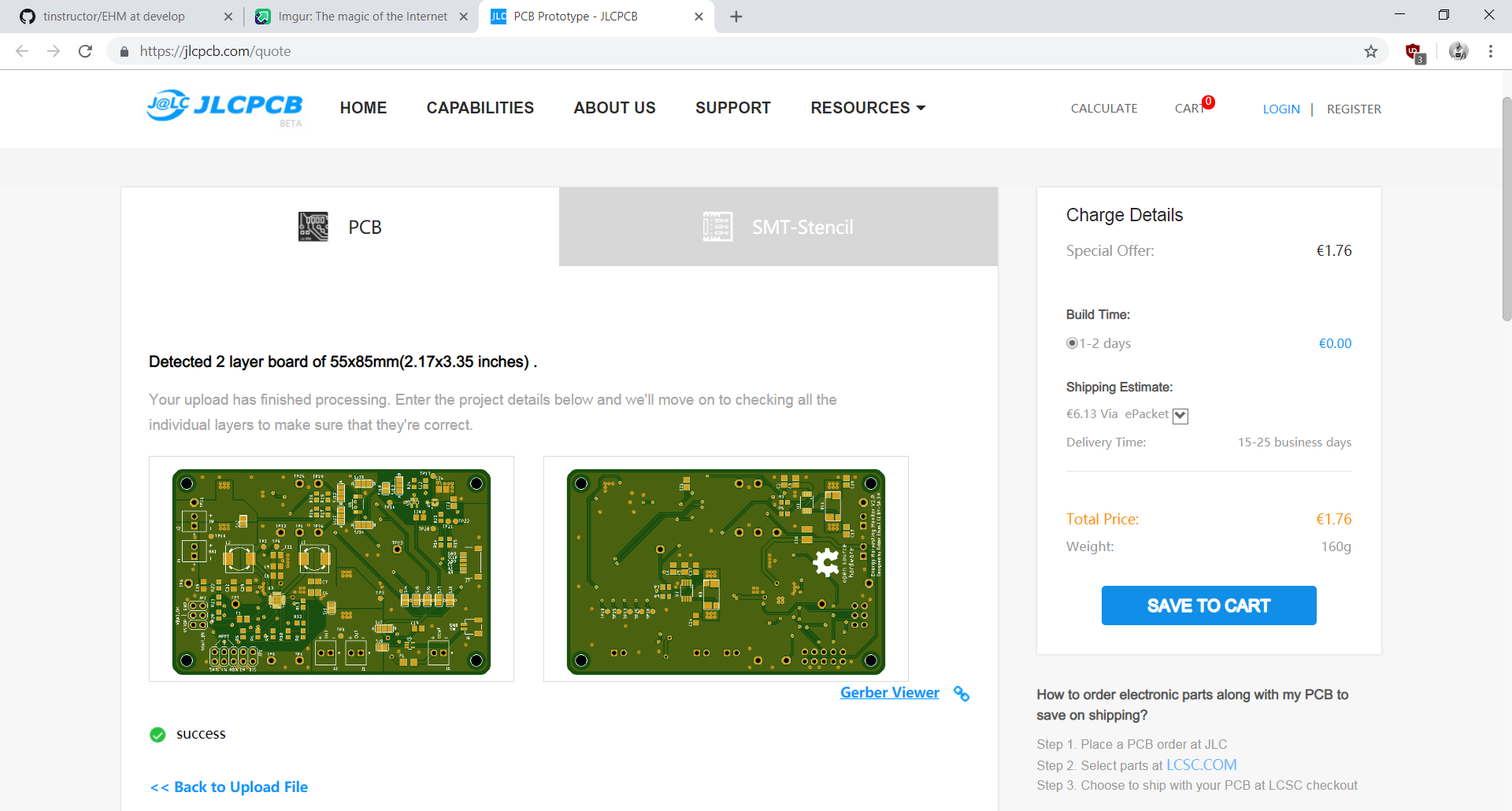
Task: Click the LOGIN link
Action: click(1281, 109)
